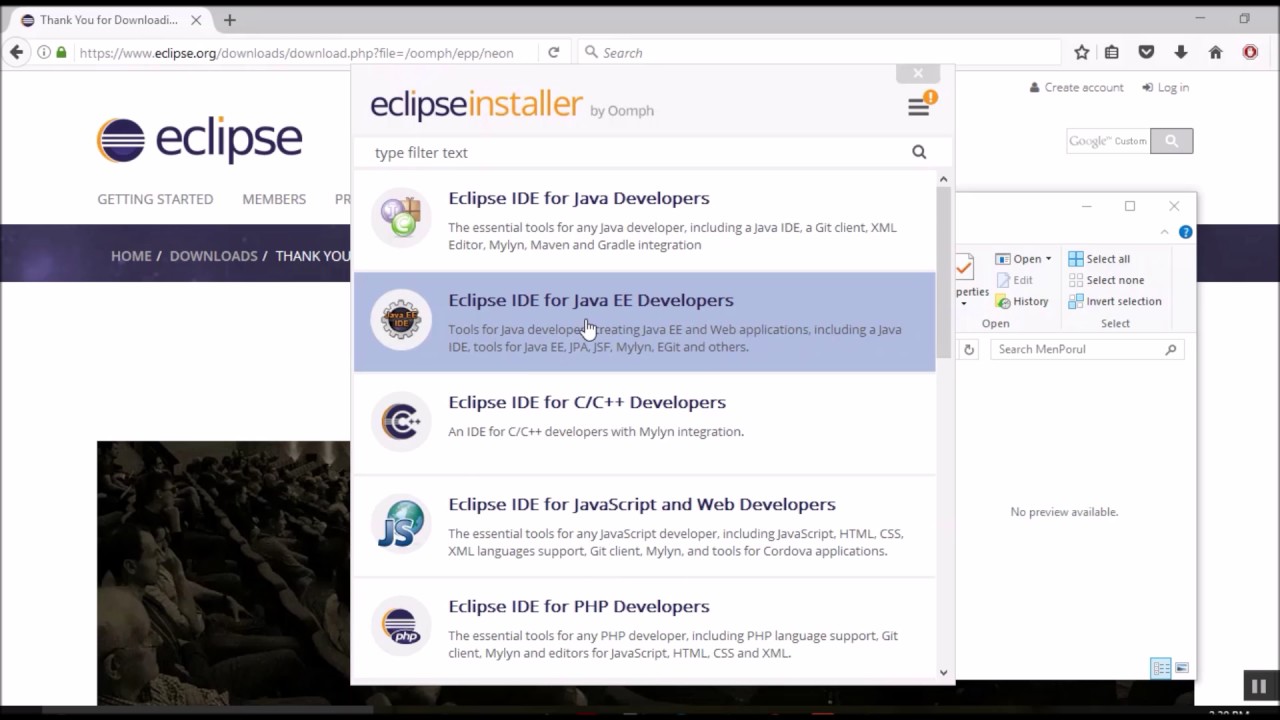Click the installer list scrollbar thumb

point(943,270)
